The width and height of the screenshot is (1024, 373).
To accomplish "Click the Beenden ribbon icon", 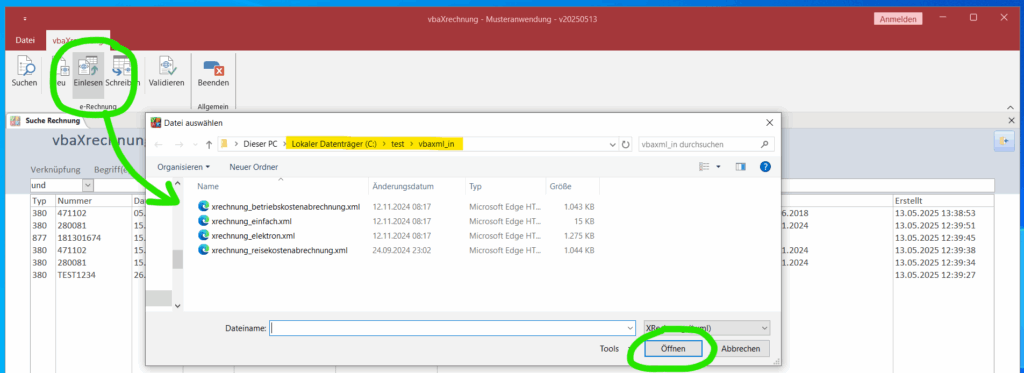I will click(x=213, y=72).
